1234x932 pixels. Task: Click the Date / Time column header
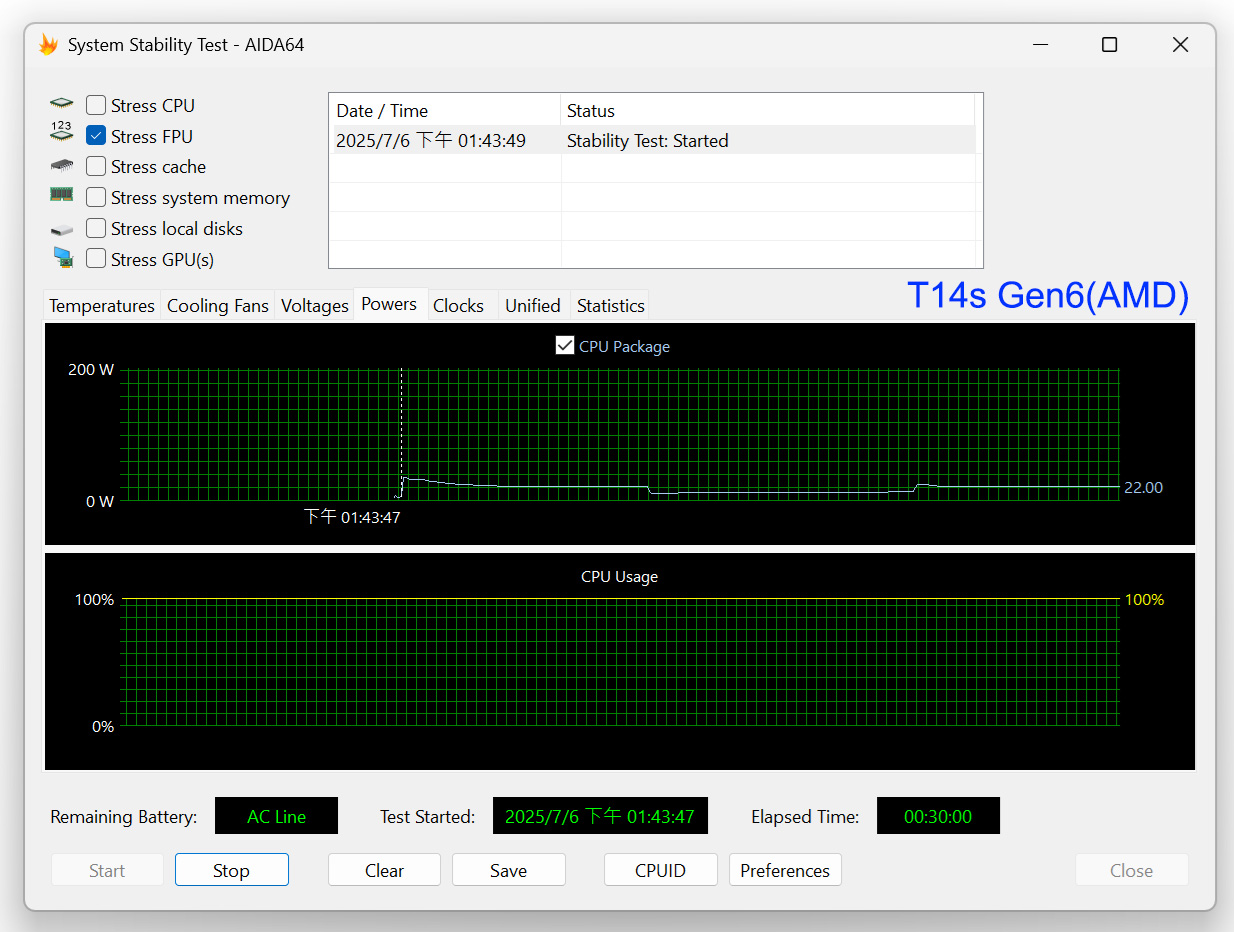coord(443,111)
